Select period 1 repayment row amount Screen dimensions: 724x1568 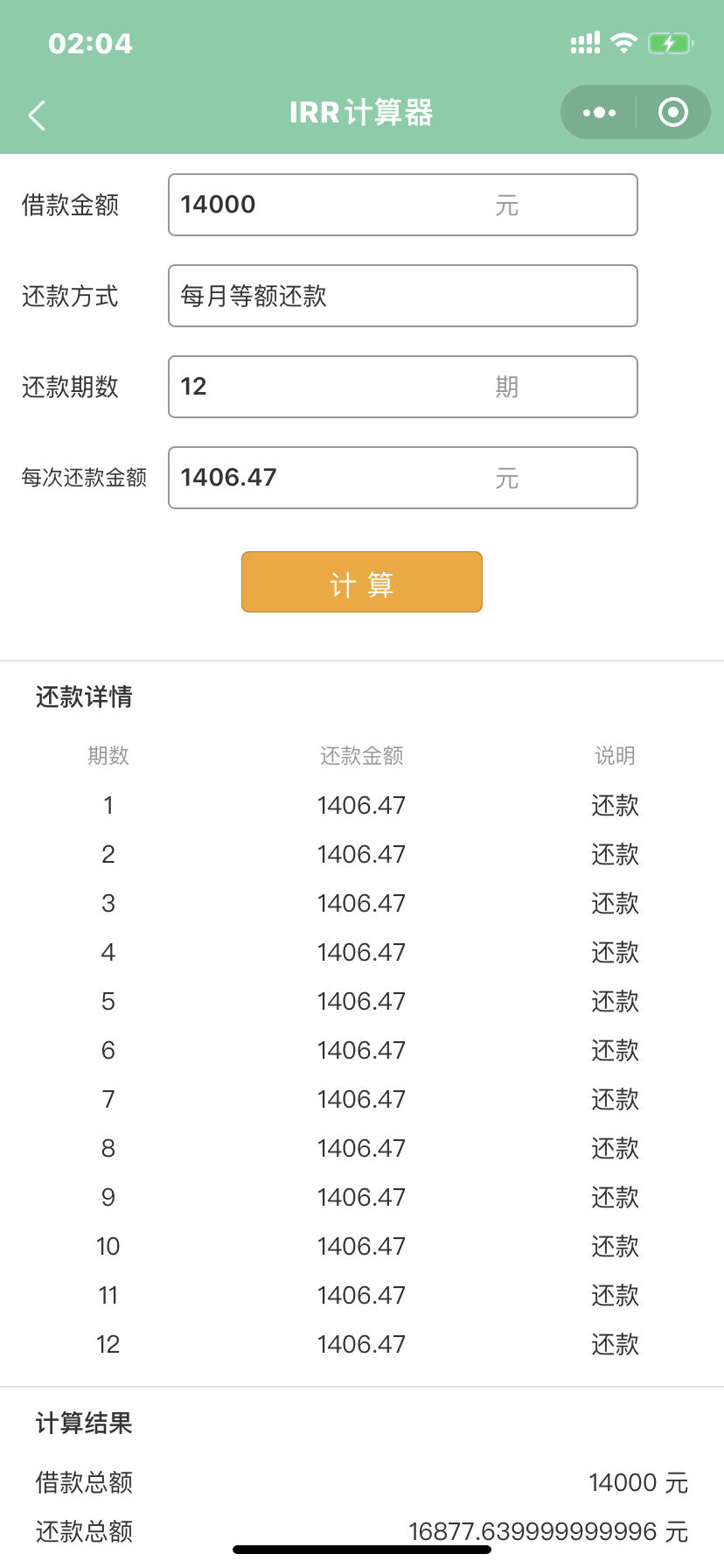tap(361, 805)
